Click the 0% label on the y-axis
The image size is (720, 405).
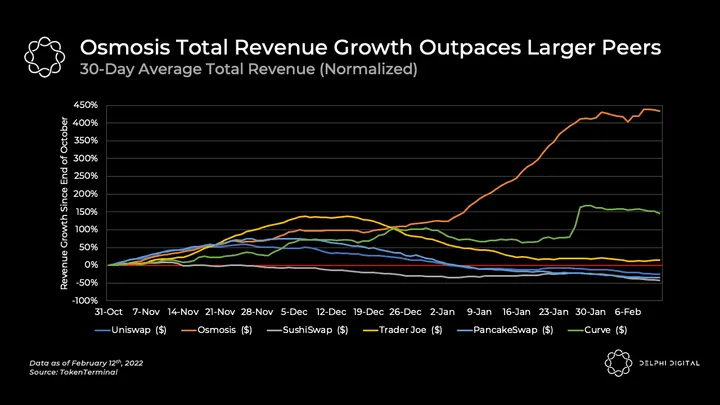pyautogui.click(x=90, y=265)
